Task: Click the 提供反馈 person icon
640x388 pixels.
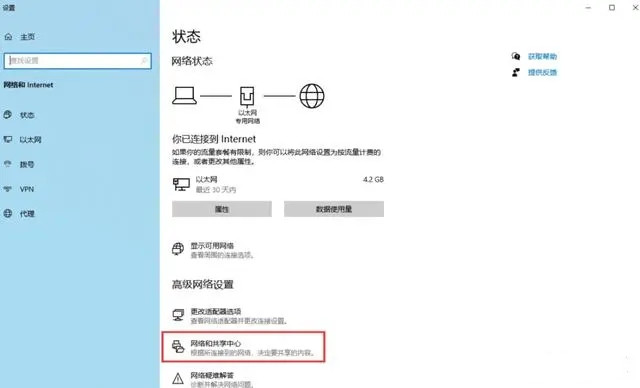Action: pyautogui.click(x=516, y=72)
